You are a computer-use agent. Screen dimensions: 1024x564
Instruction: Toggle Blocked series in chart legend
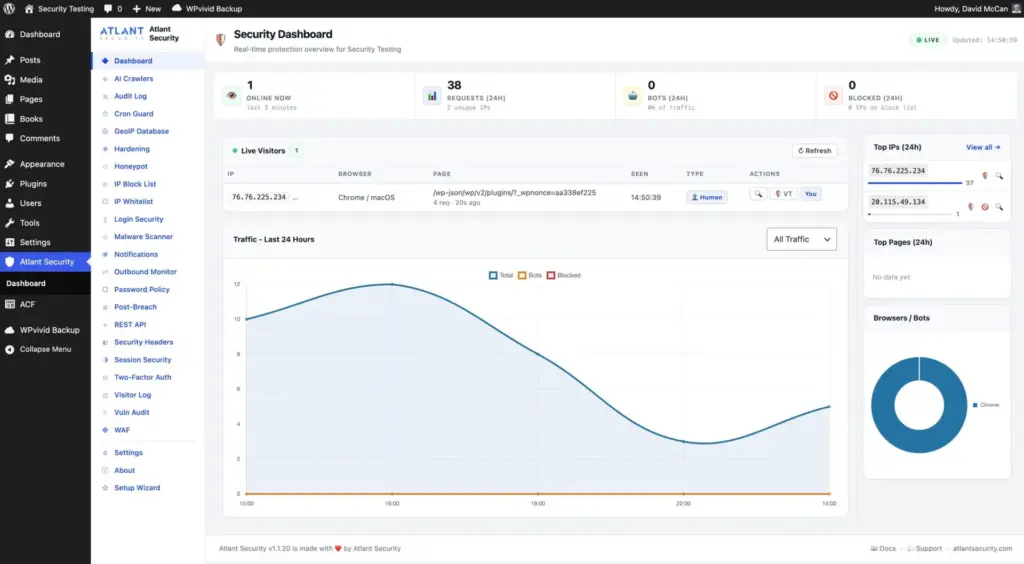coord(564,275)
